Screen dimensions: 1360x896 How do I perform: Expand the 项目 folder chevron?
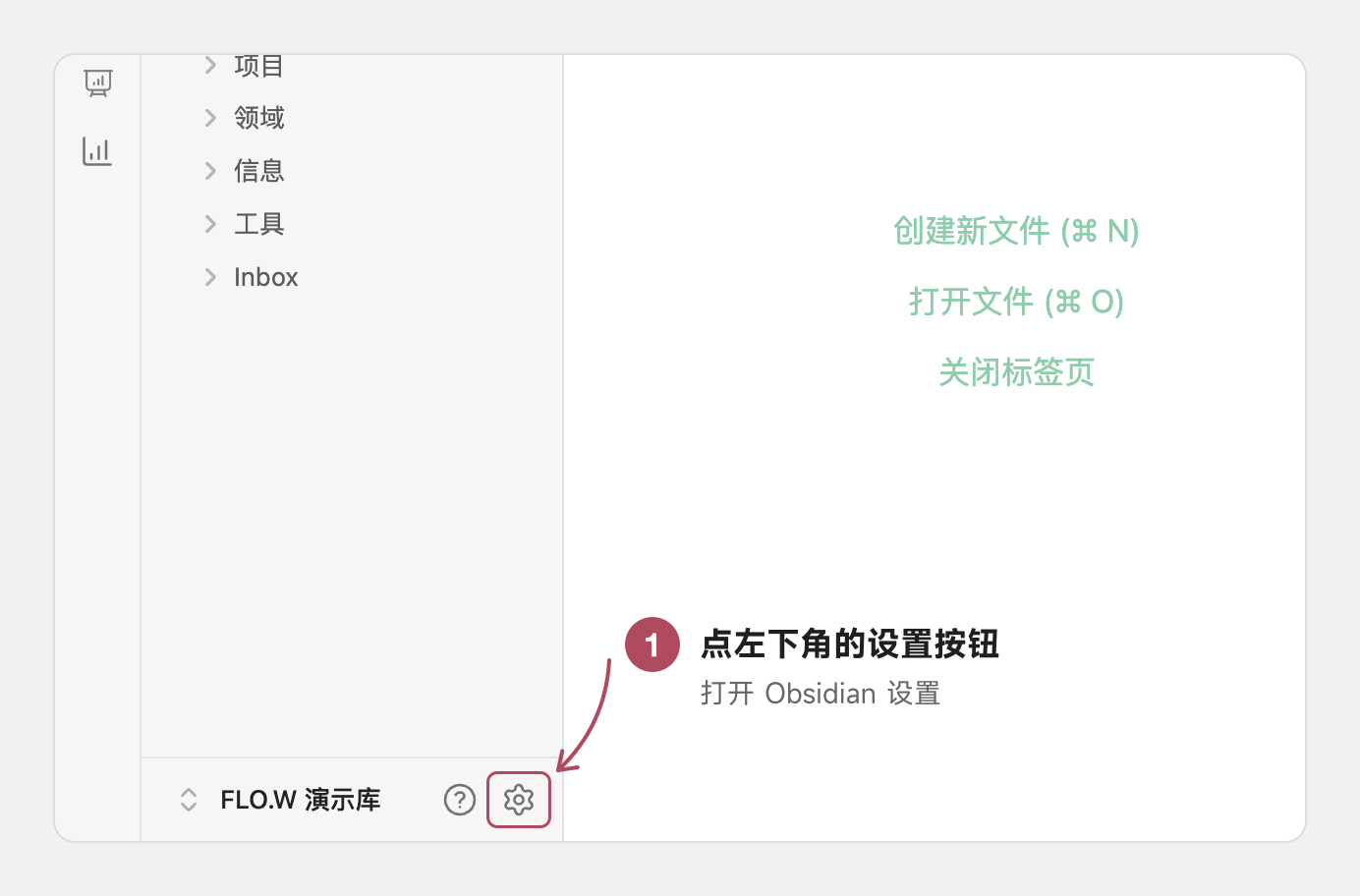click(210, 65)
